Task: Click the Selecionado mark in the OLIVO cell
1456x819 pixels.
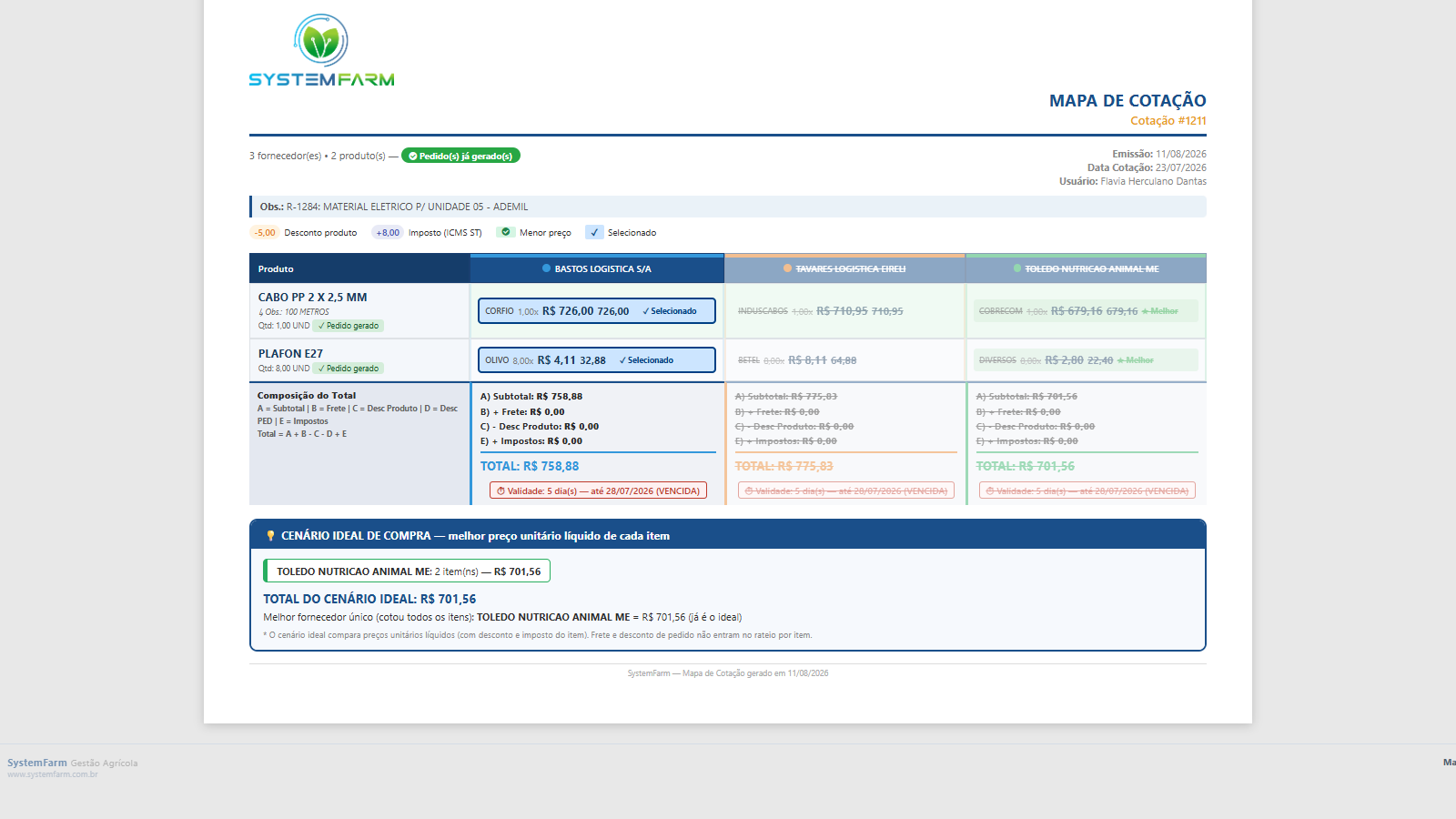Action: click(x=647, y=360)
